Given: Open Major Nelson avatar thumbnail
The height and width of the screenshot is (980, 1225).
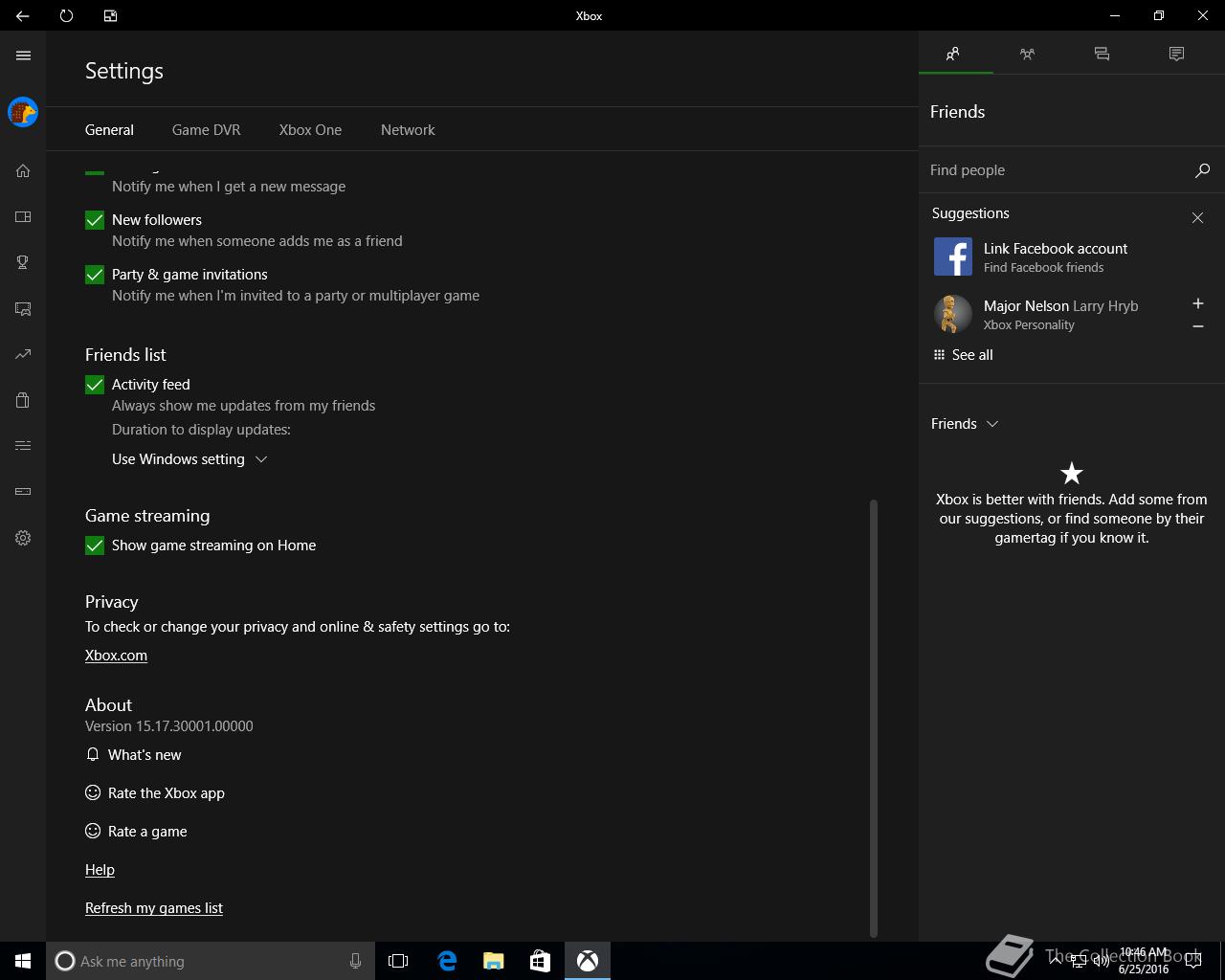Looking at the screenshot, I should pos(953,314).
